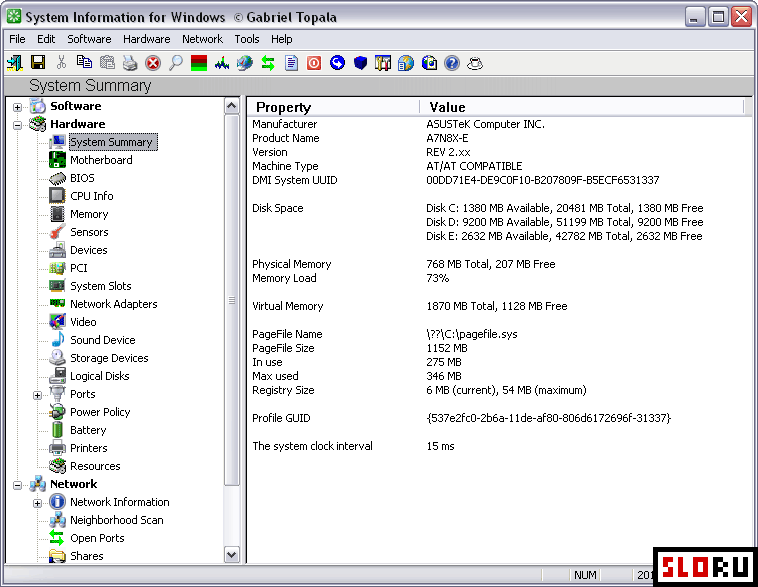This screenshot has width=758, height=587.
Task: Select Devices in hardware tree
Action: [88, 250]
